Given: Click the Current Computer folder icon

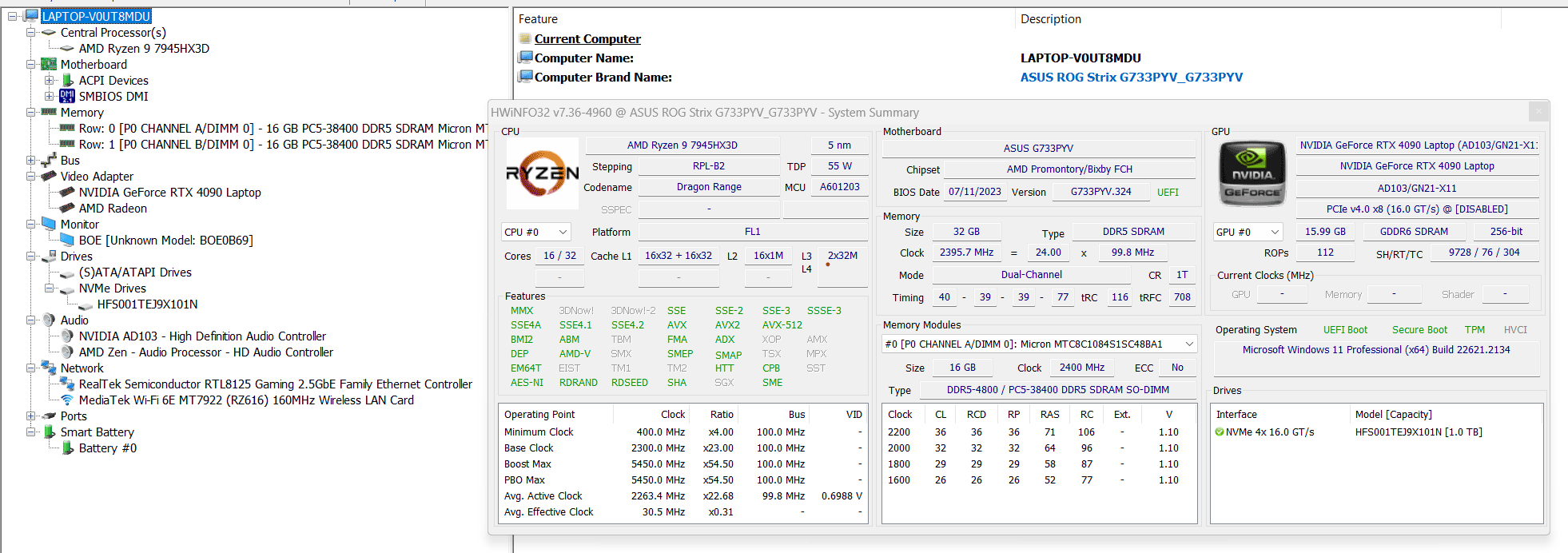Looking at the screenshot, I should (525, 38).
